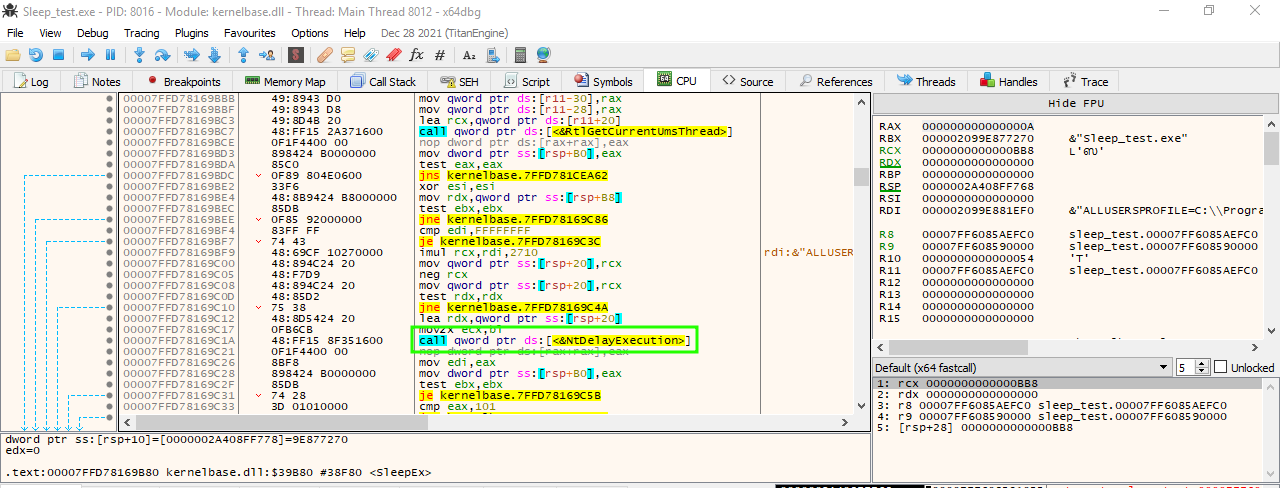Click the Hide FPU button

click(1076, 103)
